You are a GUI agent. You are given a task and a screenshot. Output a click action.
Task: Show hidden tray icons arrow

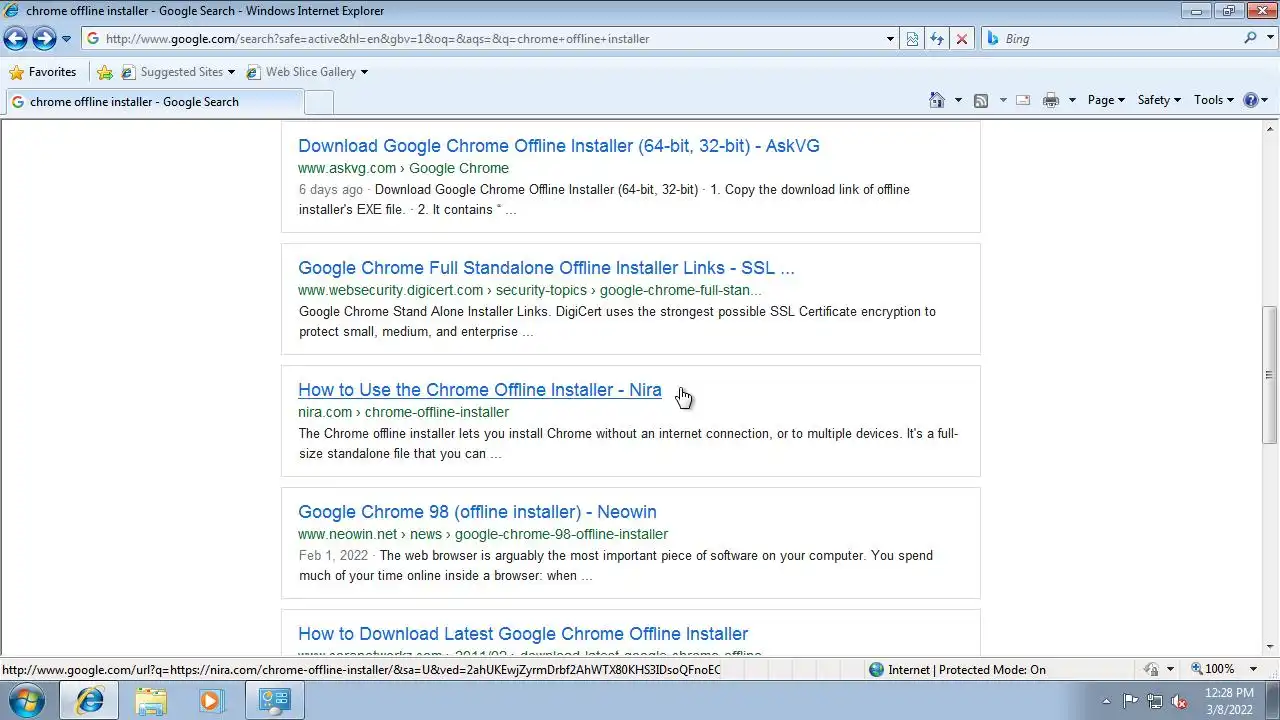point(1106,701)
